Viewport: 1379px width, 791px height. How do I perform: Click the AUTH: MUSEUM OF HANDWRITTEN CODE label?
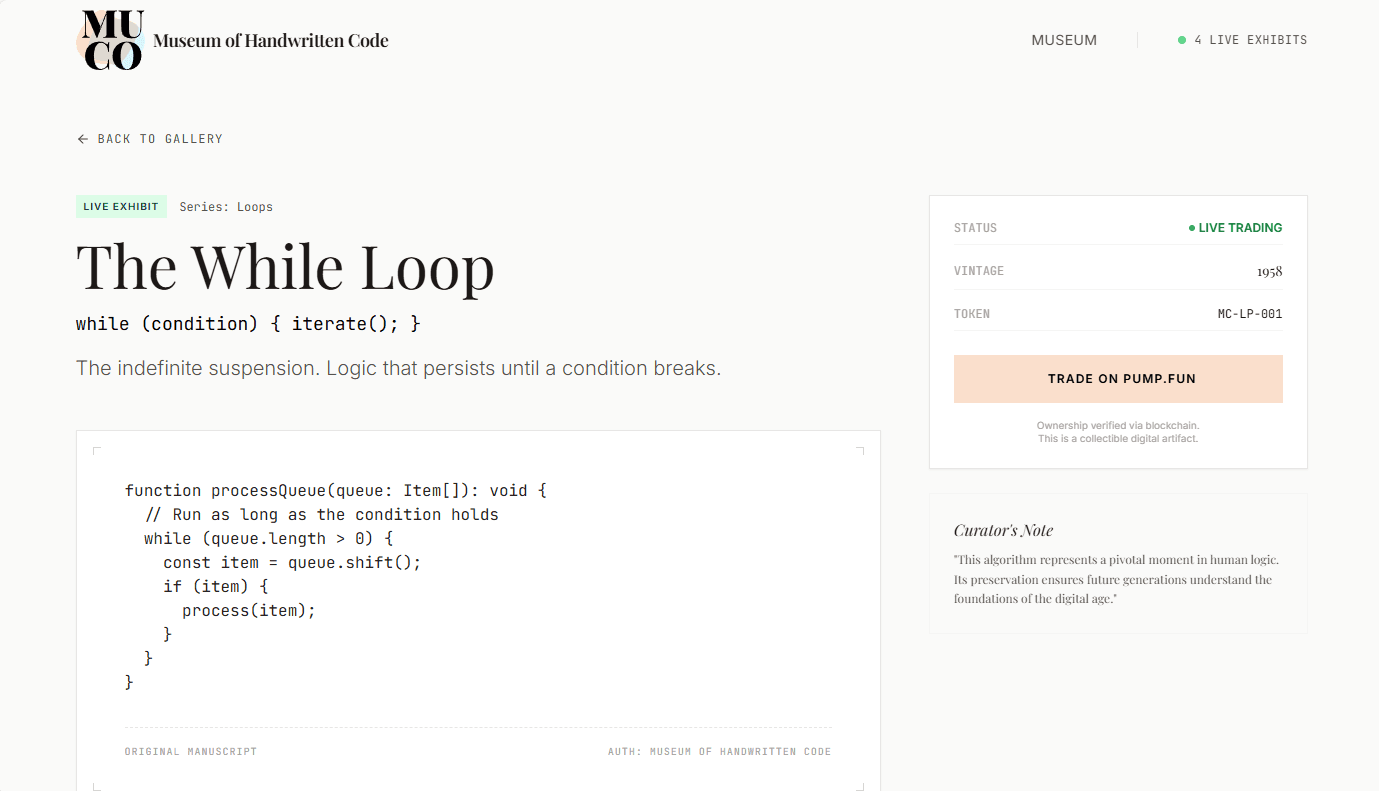[x=719, y=751]
